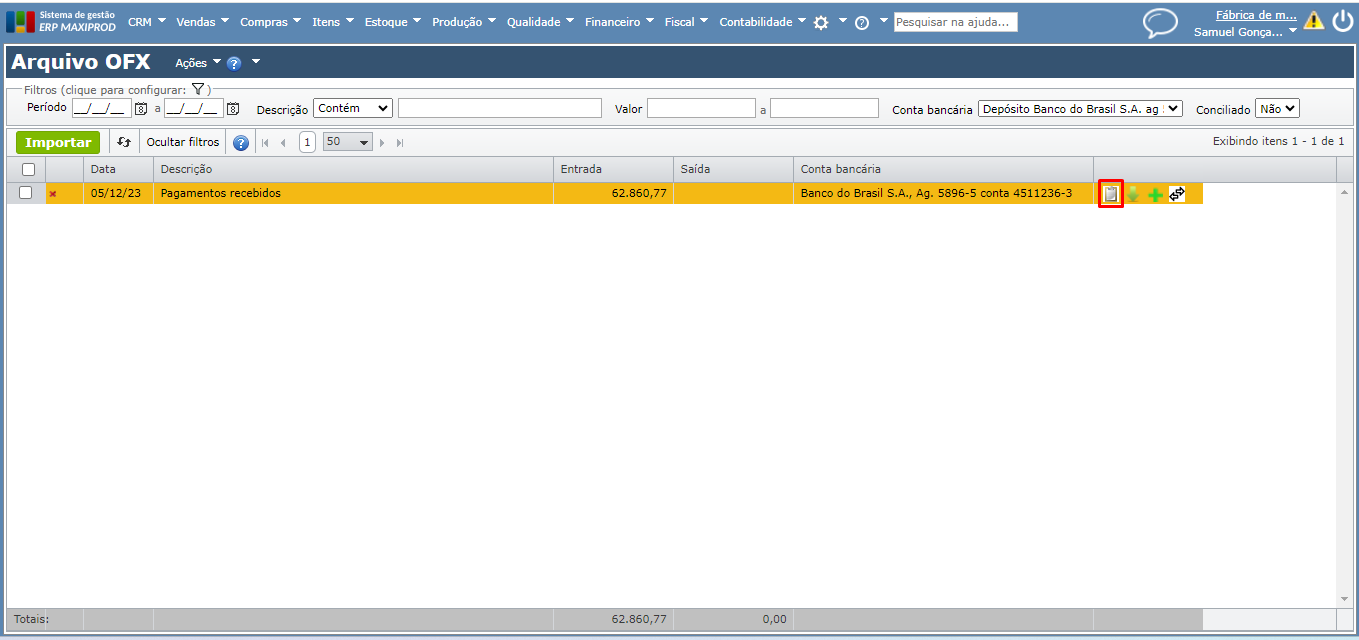The image size is (1359, 640).
Task: Click the refresh arrows icon next to Importar
Action: coord(124,142)
